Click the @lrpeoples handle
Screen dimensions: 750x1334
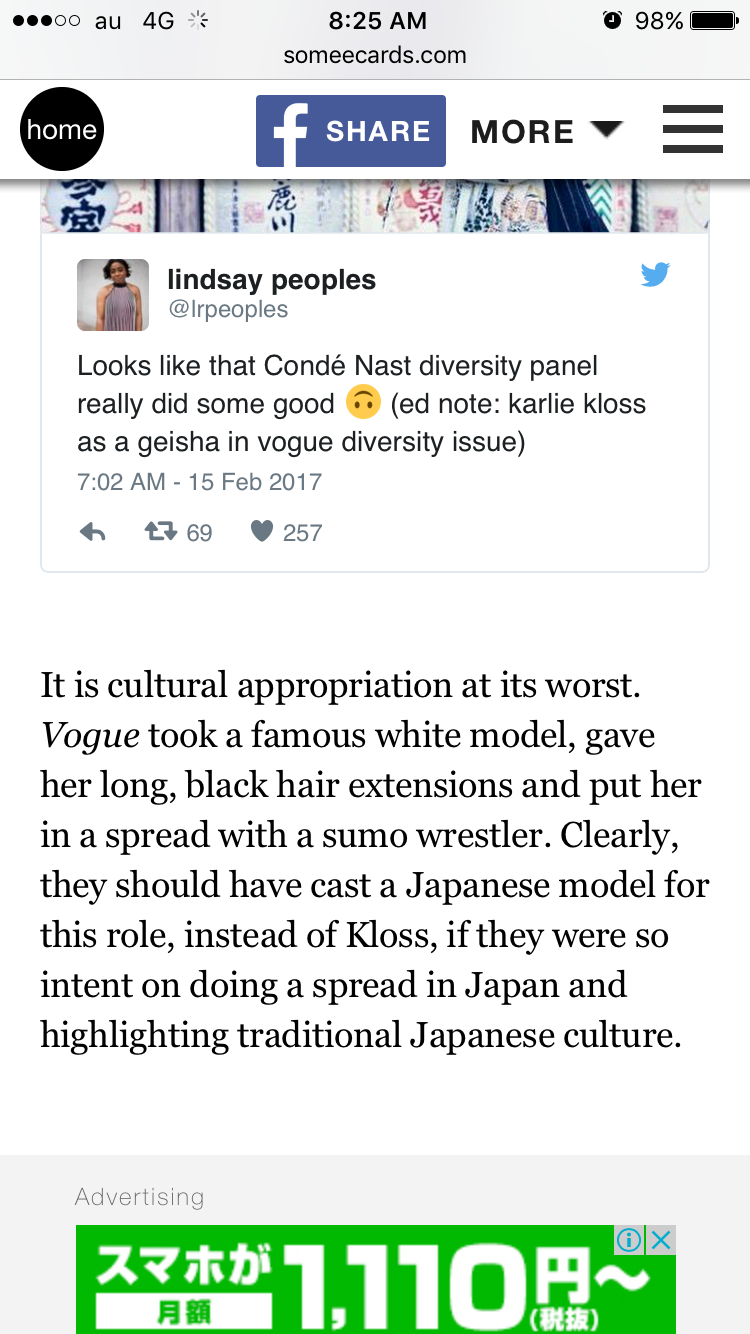(x=228, y=310)
